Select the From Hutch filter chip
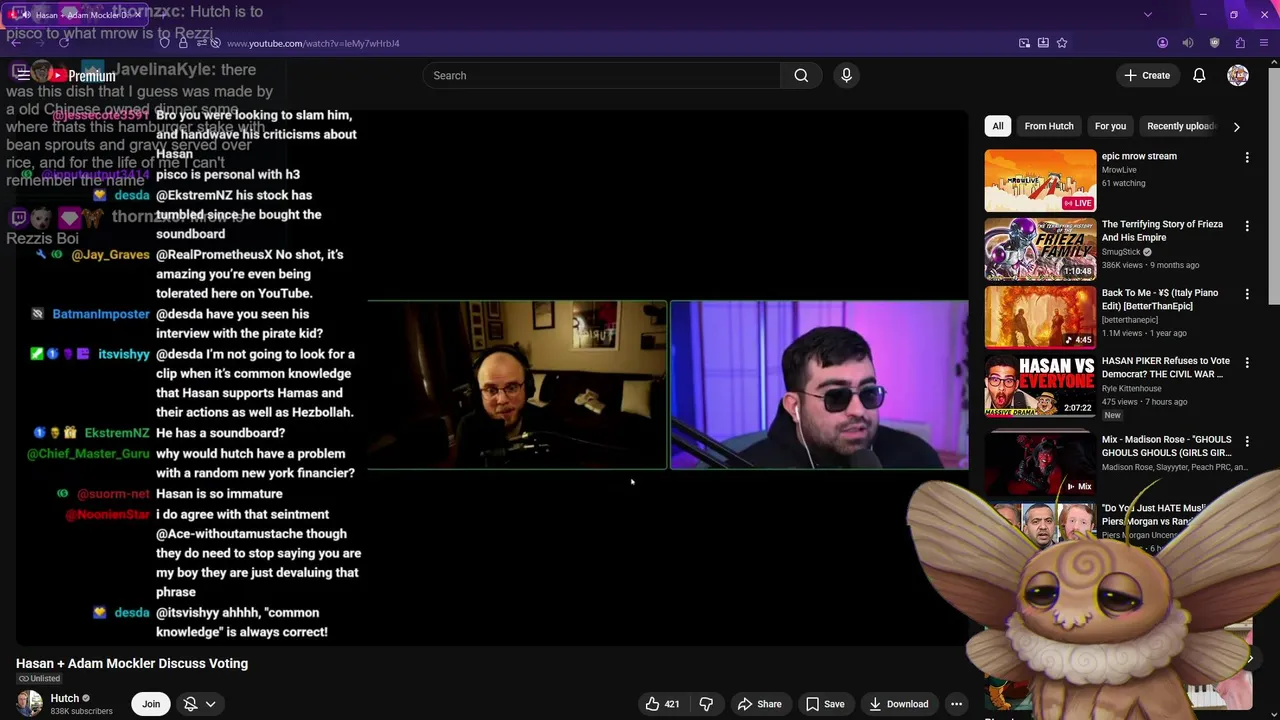 tap(1049, 126)
